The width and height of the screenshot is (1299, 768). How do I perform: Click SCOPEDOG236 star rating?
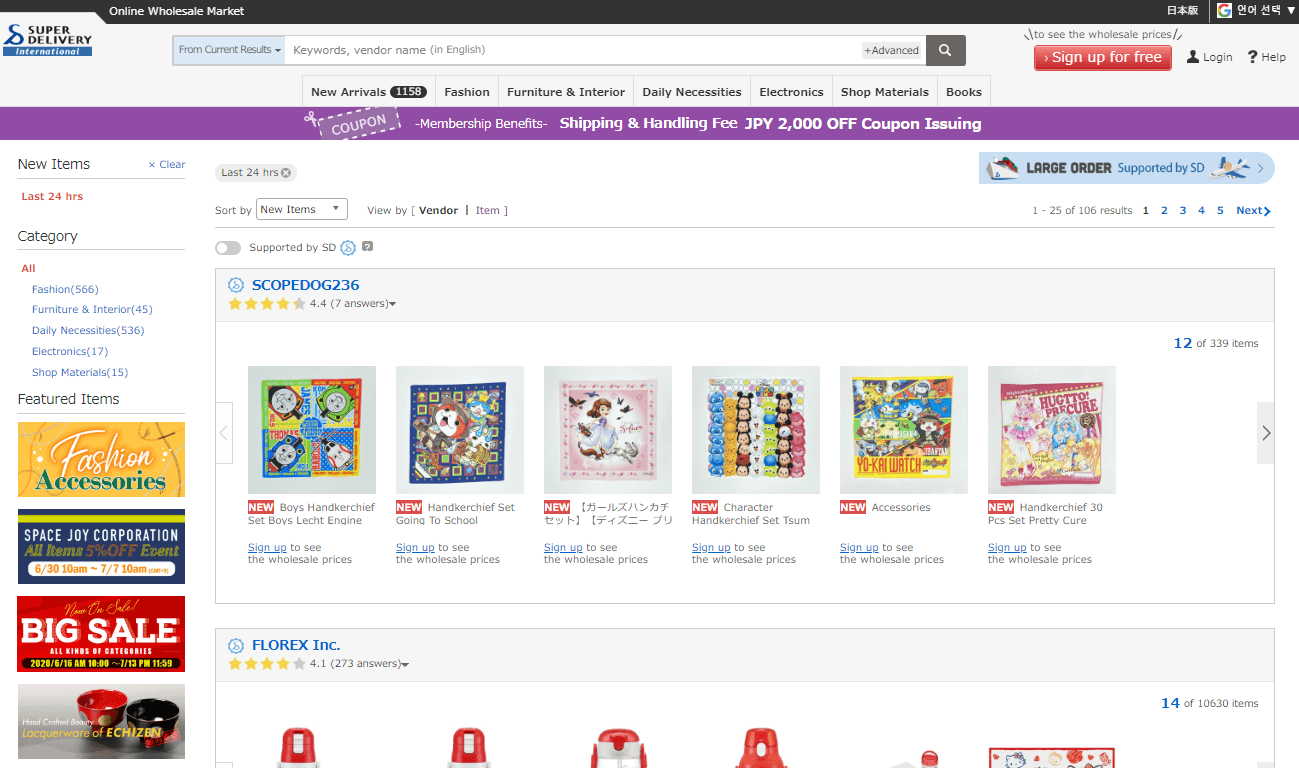[267, 304]
